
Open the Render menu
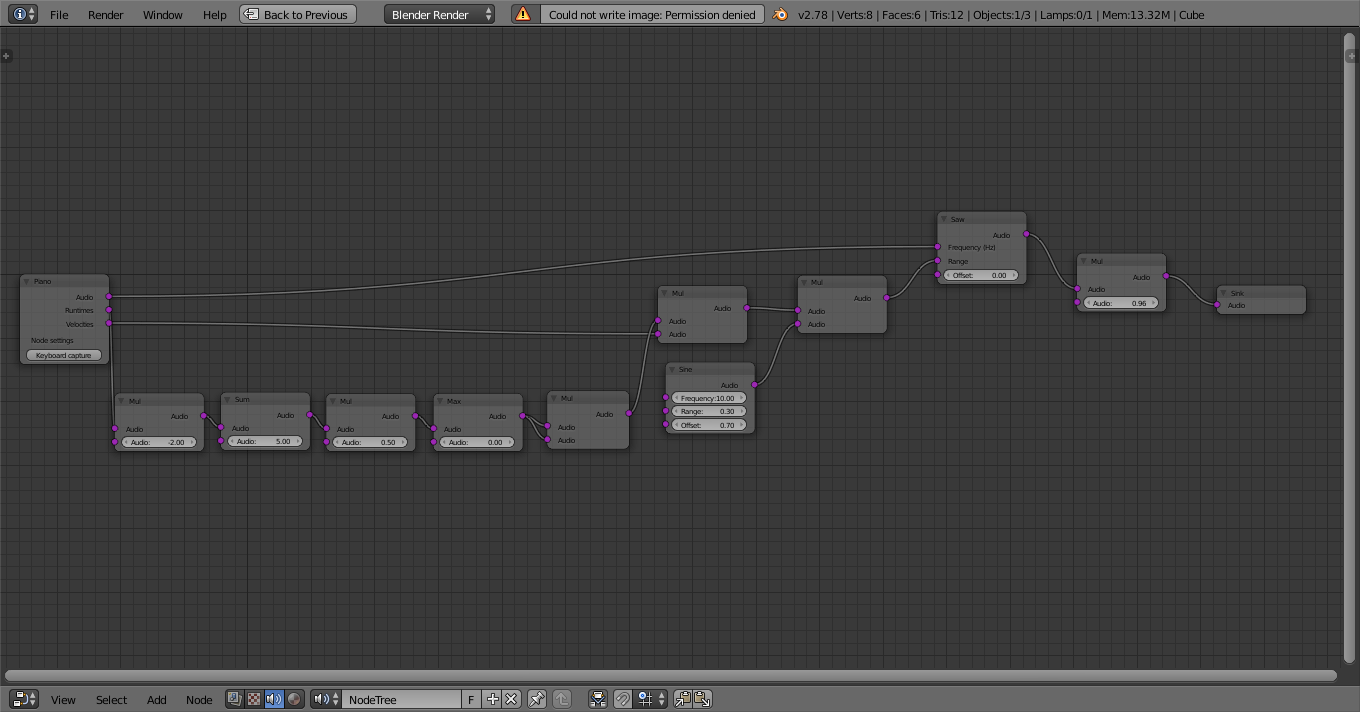pyautogui.click(x=105, y=14)
